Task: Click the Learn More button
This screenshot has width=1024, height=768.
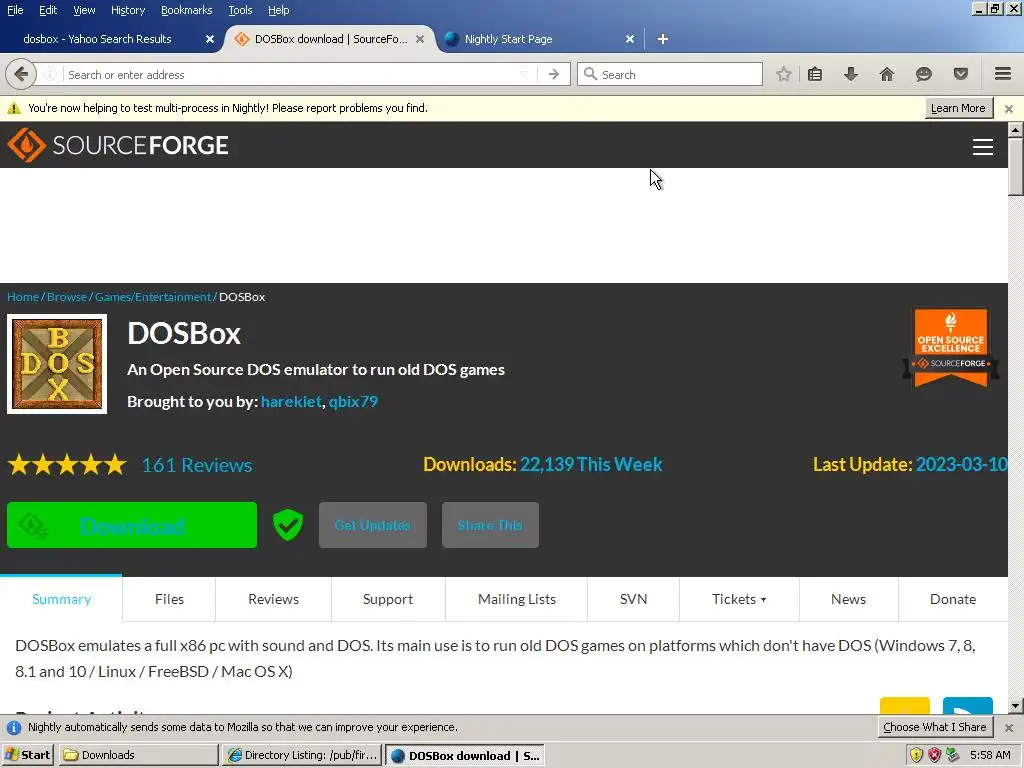Action: click(x=959, y=108)
